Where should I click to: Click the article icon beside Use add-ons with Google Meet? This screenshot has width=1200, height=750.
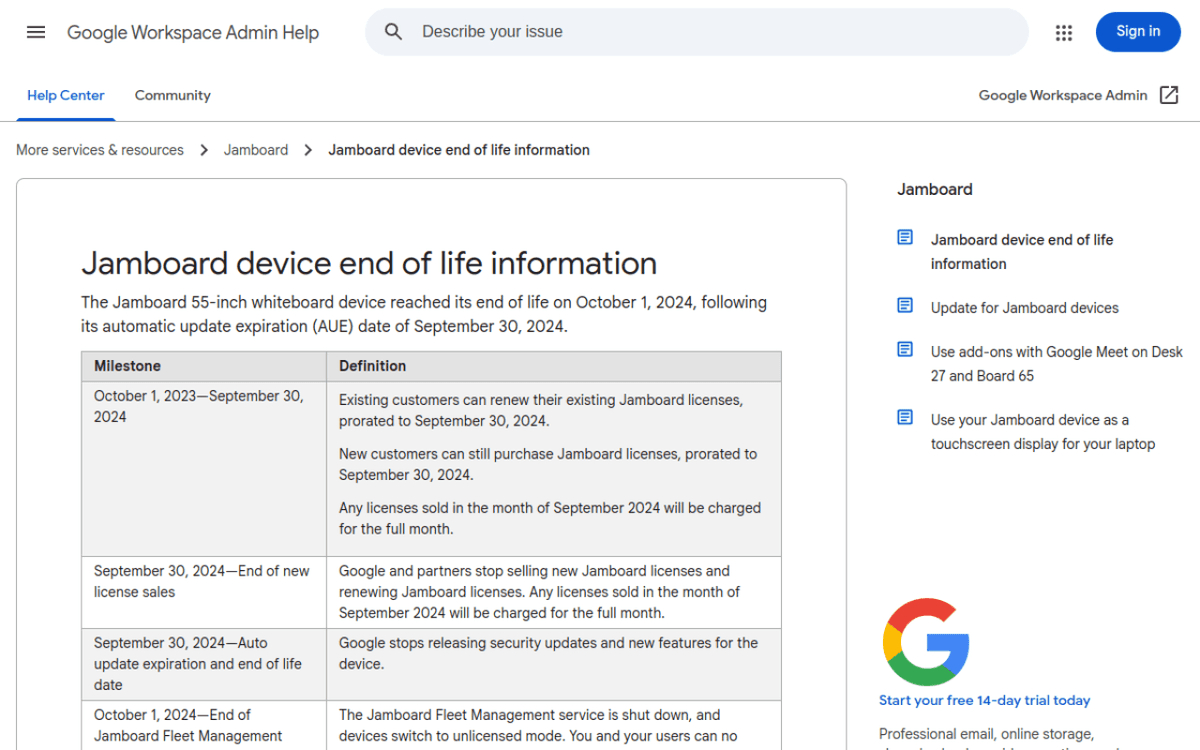tap(905, 349)
